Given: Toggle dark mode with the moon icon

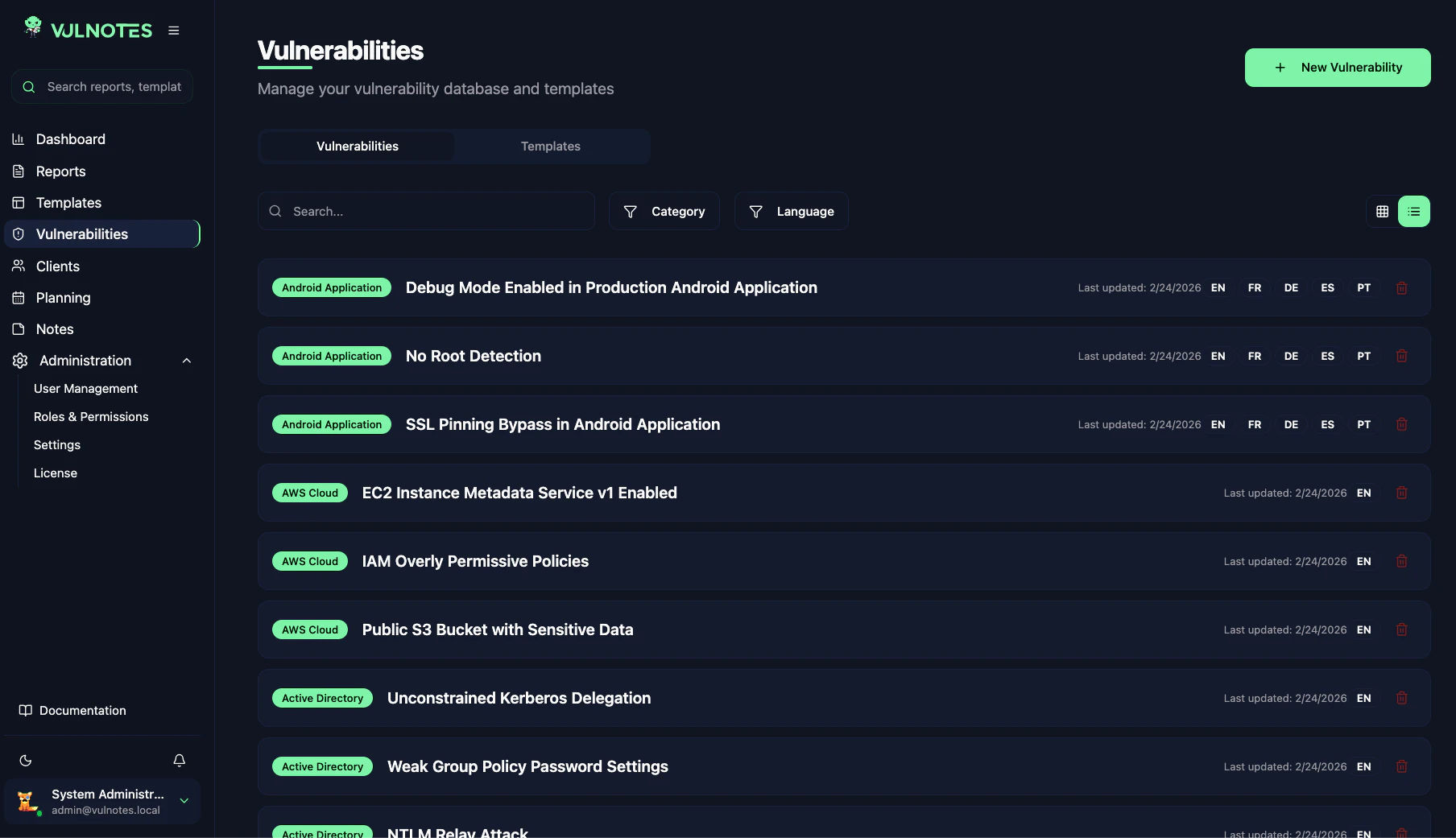Looking at the screenshot, I should point(26,760).
